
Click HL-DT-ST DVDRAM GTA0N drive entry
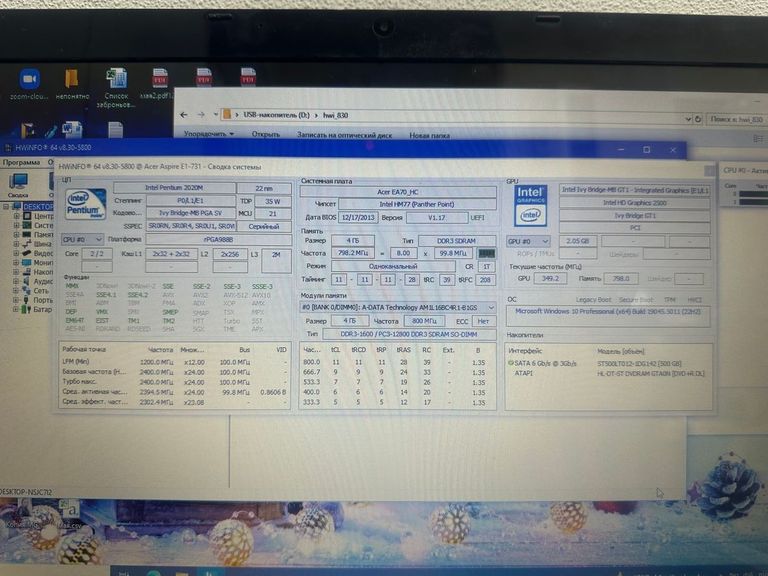click(650, 373)
